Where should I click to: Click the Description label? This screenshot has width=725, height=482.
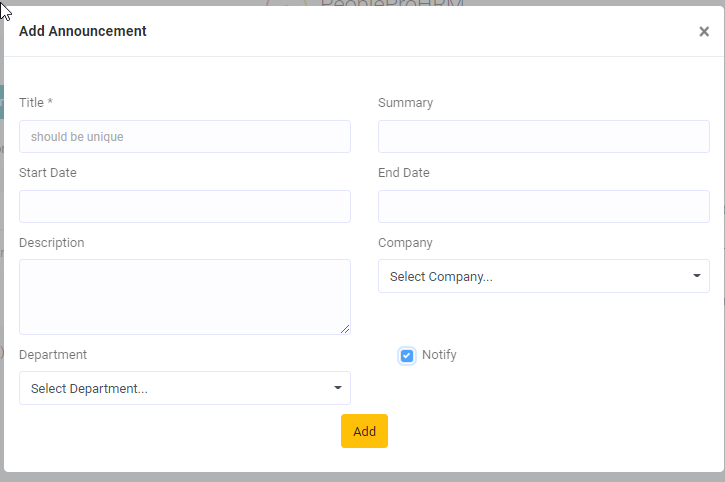pyautogui.click(x=52, y=243)
